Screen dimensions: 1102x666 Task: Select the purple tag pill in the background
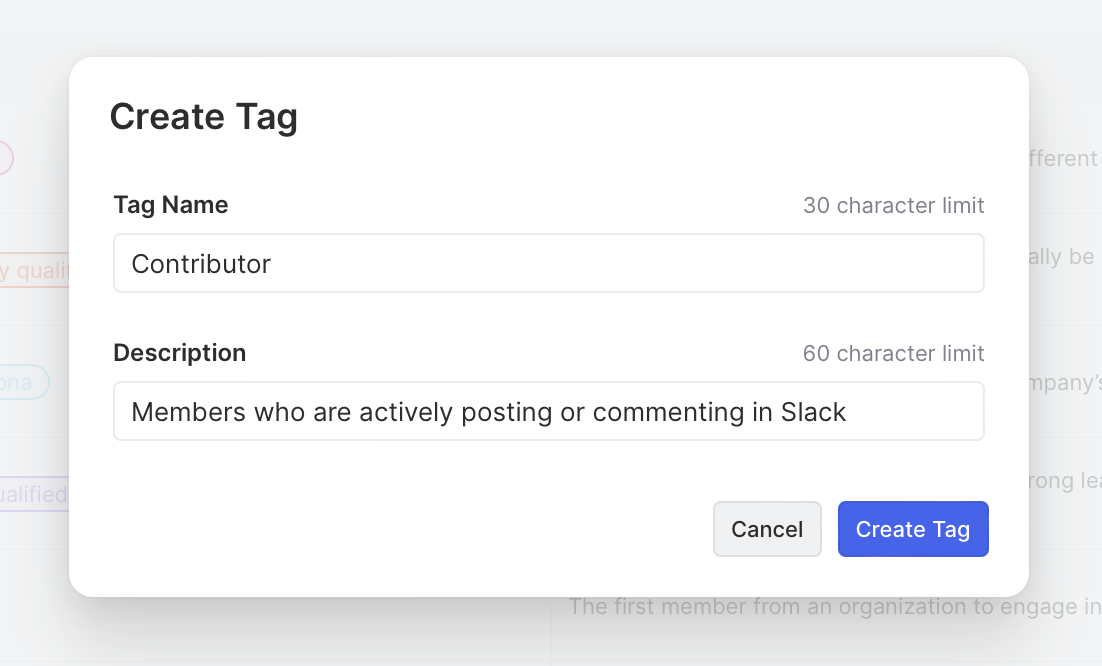pyautogui.click(x=34, y=494)
